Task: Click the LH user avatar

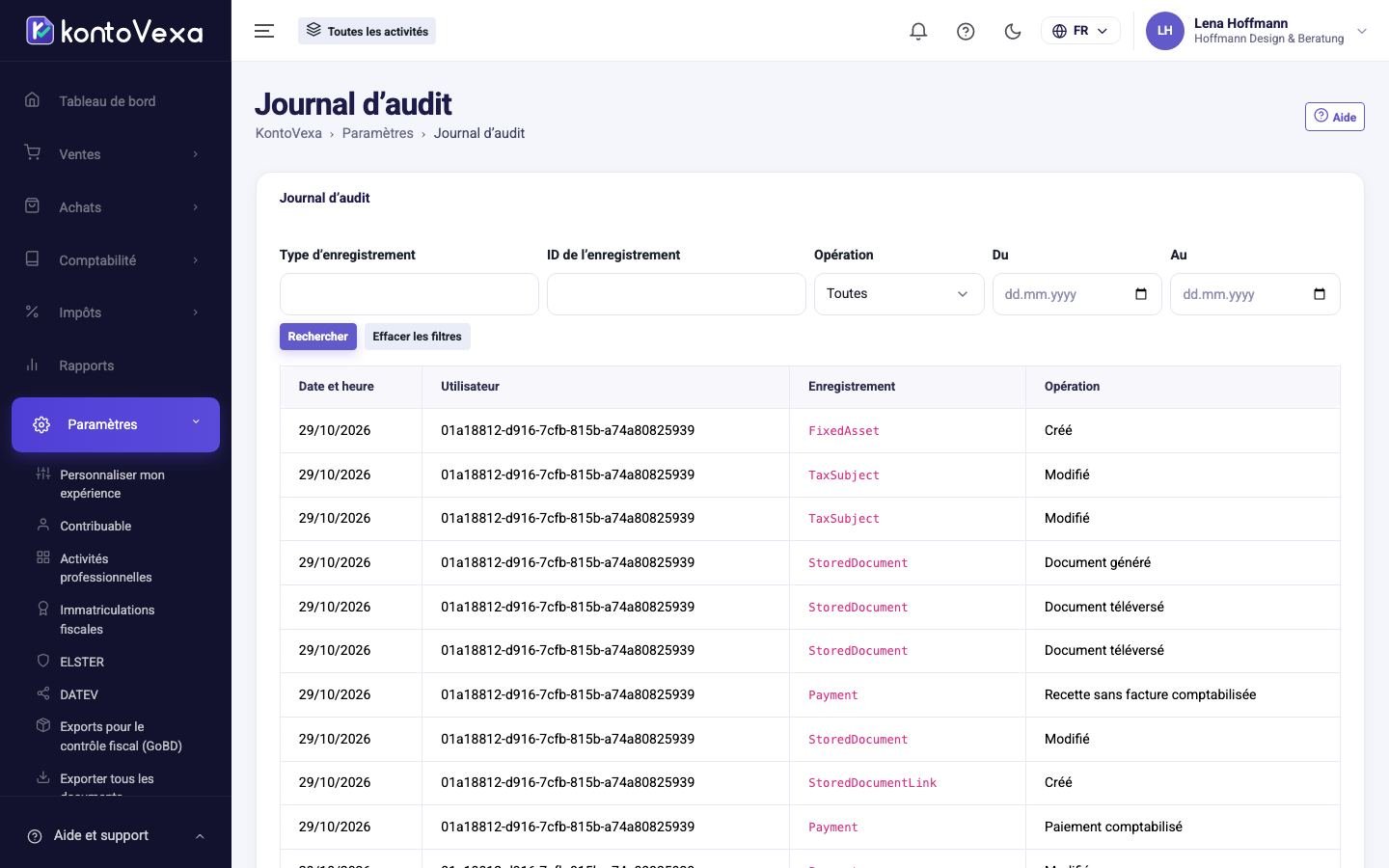Action: coord(1164,31)
